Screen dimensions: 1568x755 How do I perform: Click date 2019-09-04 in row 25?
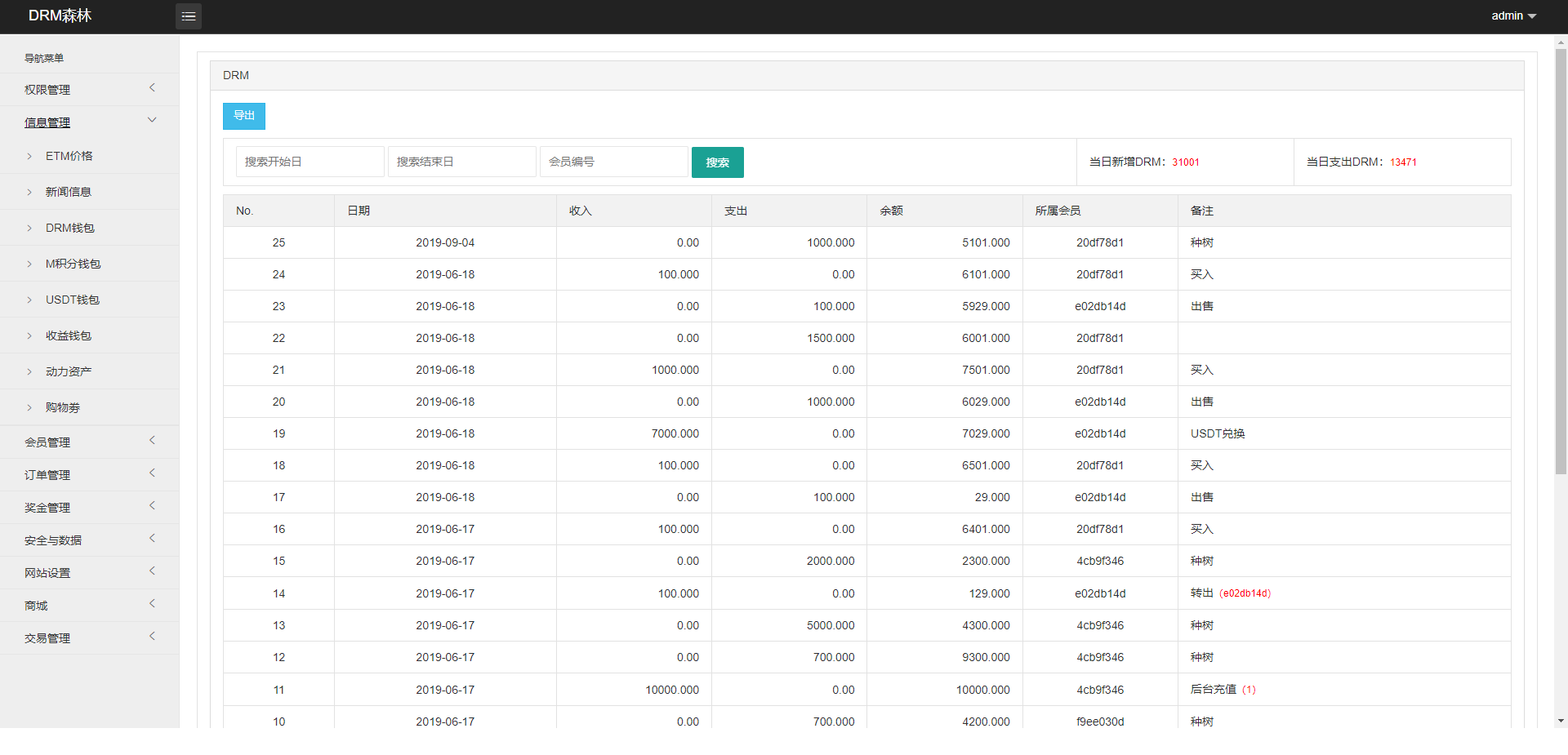(x=445, y=242)
